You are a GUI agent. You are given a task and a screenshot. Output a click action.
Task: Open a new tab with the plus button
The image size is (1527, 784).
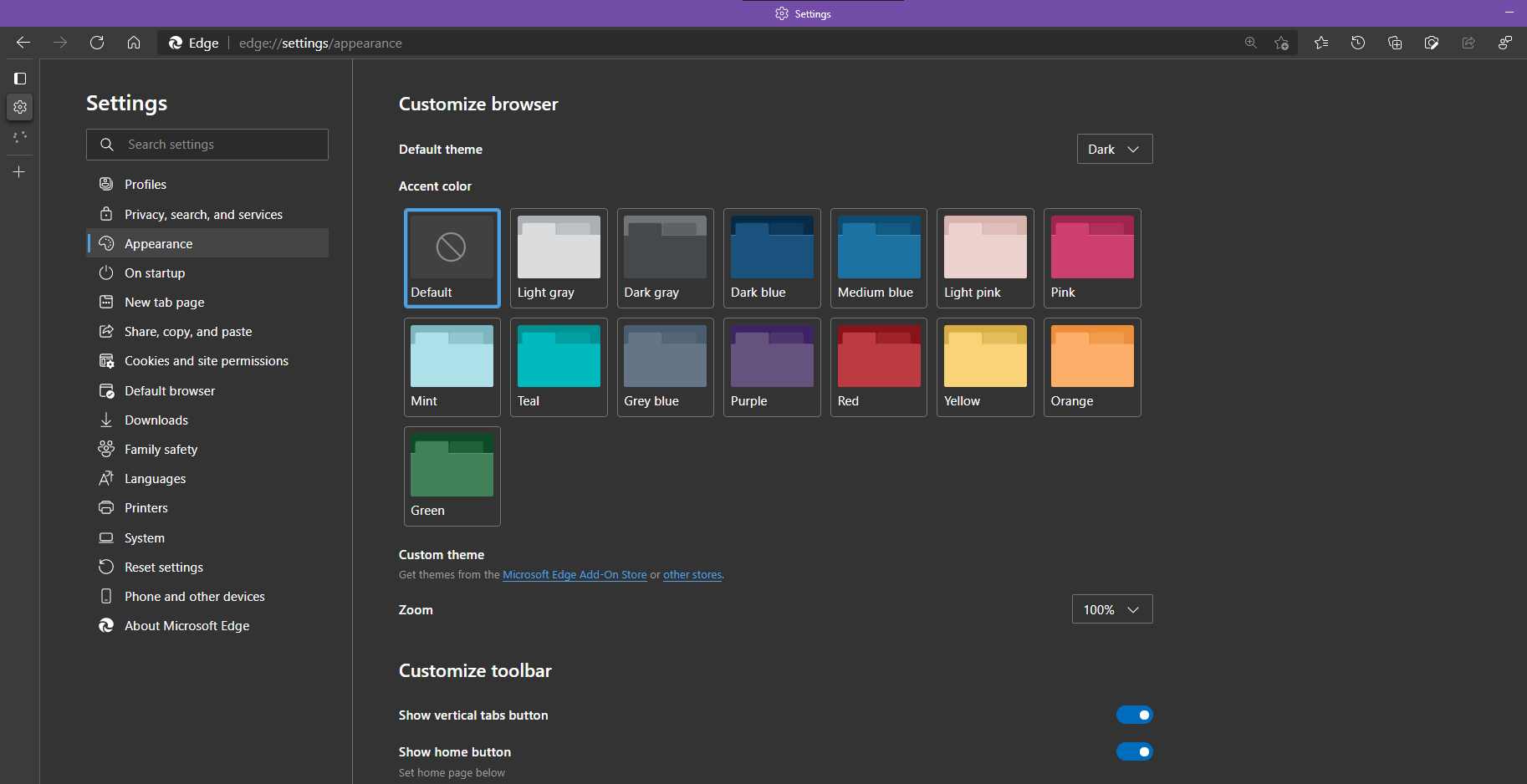tap(19, 171)
